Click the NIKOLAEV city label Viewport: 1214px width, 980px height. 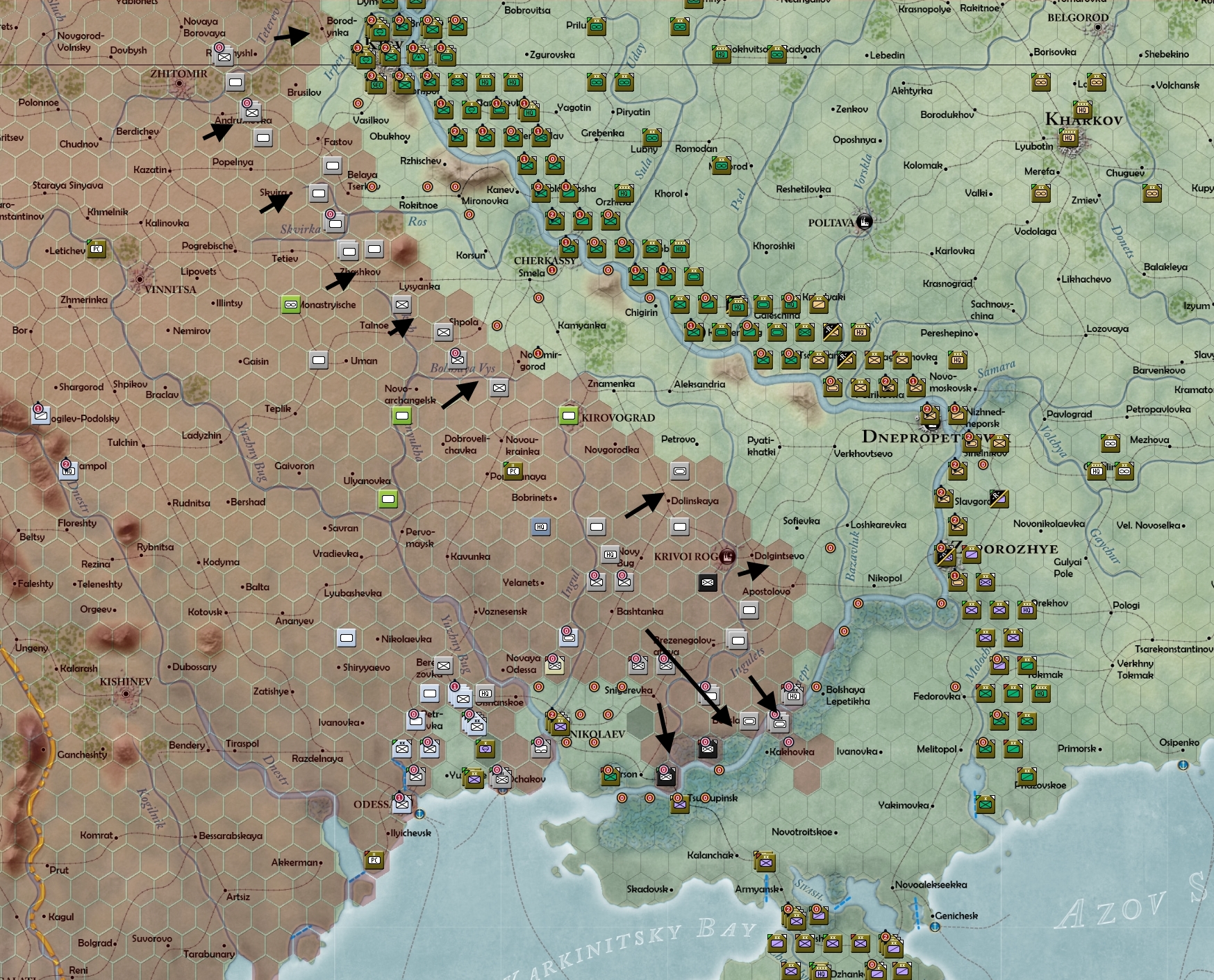click(x=597, y=734)
